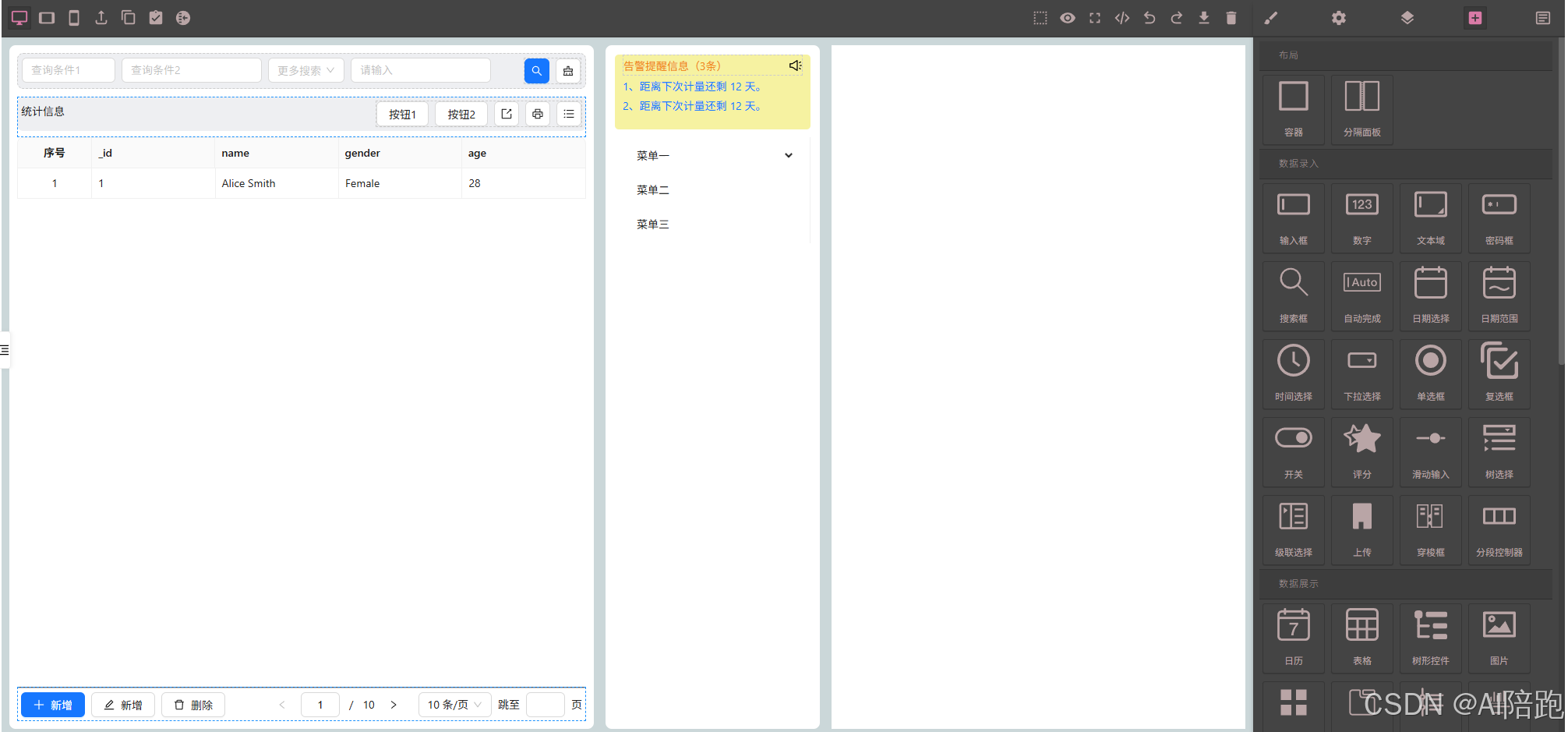Mute the alert message speaker
This screenshot has height=732, width=1568.
click(795, 65)
